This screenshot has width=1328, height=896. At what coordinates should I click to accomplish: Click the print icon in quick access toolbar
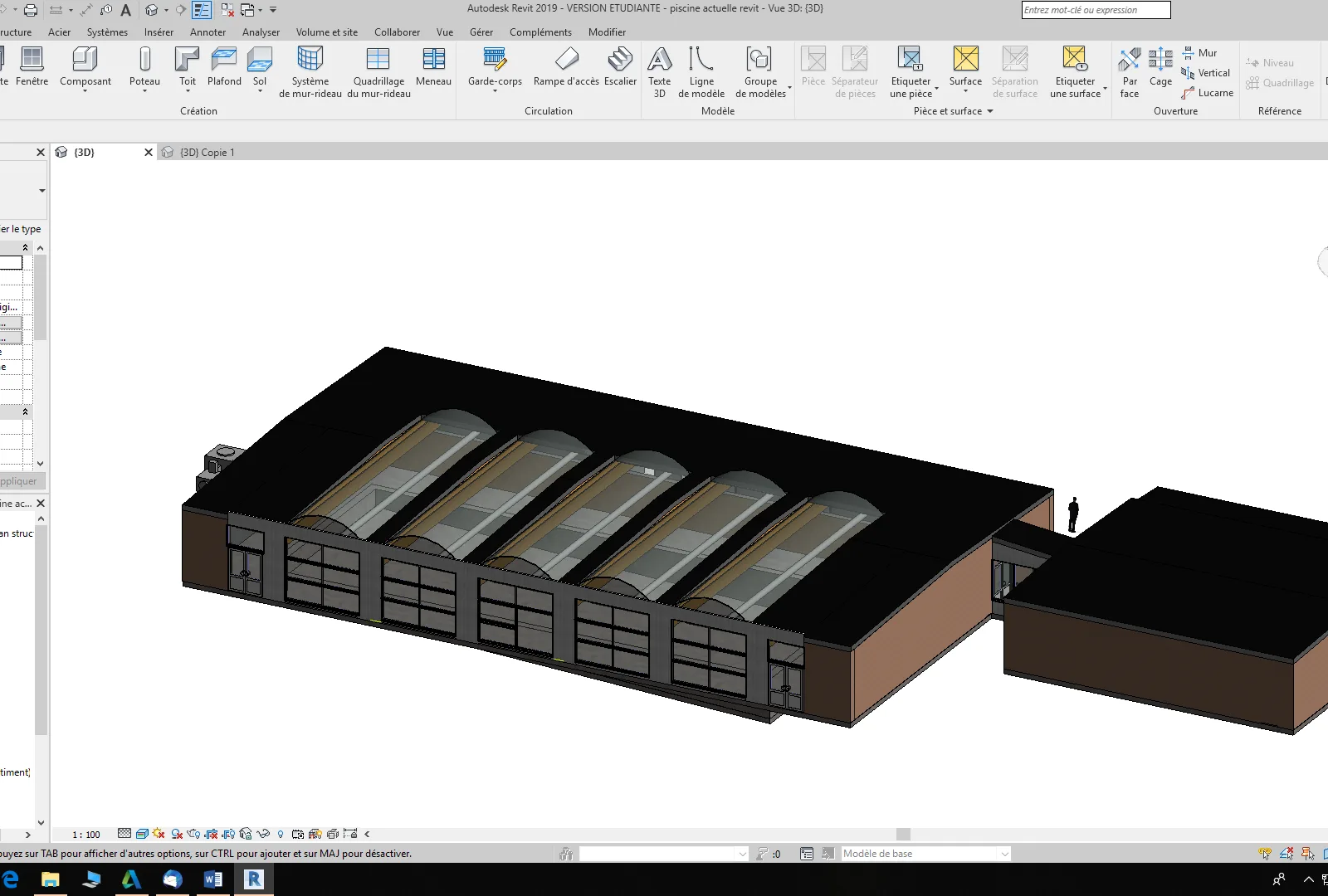coord(31,10)
